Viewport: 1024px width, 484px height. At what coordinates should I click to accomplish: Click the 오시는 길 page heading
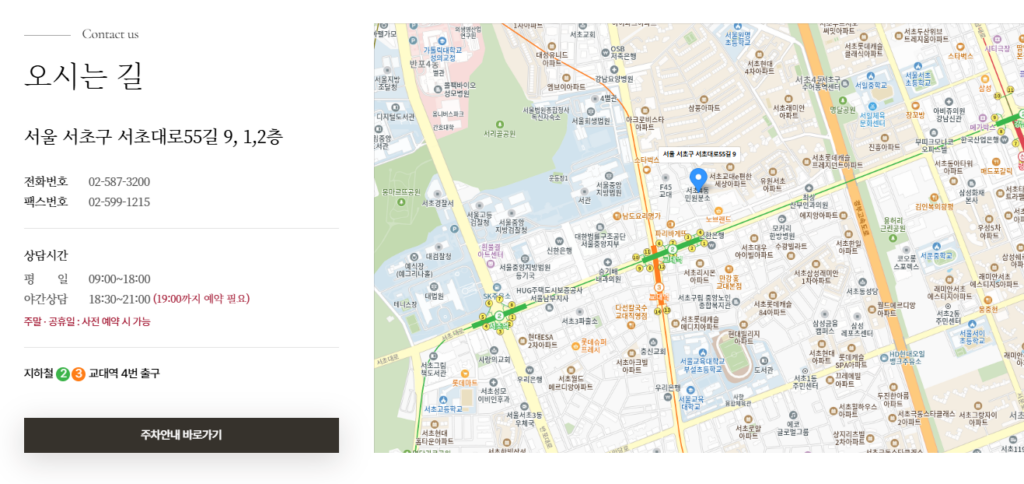(x=84, y=77)
